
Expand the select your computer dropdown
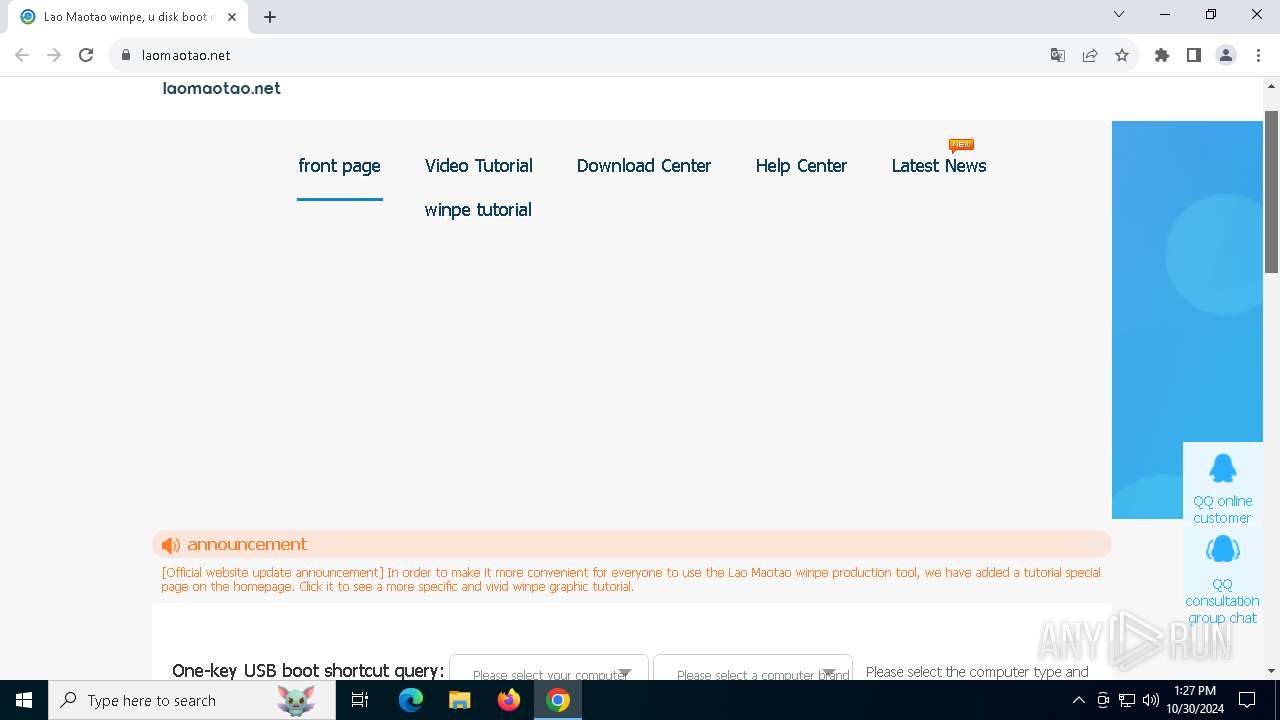click(x=549, y=667)
